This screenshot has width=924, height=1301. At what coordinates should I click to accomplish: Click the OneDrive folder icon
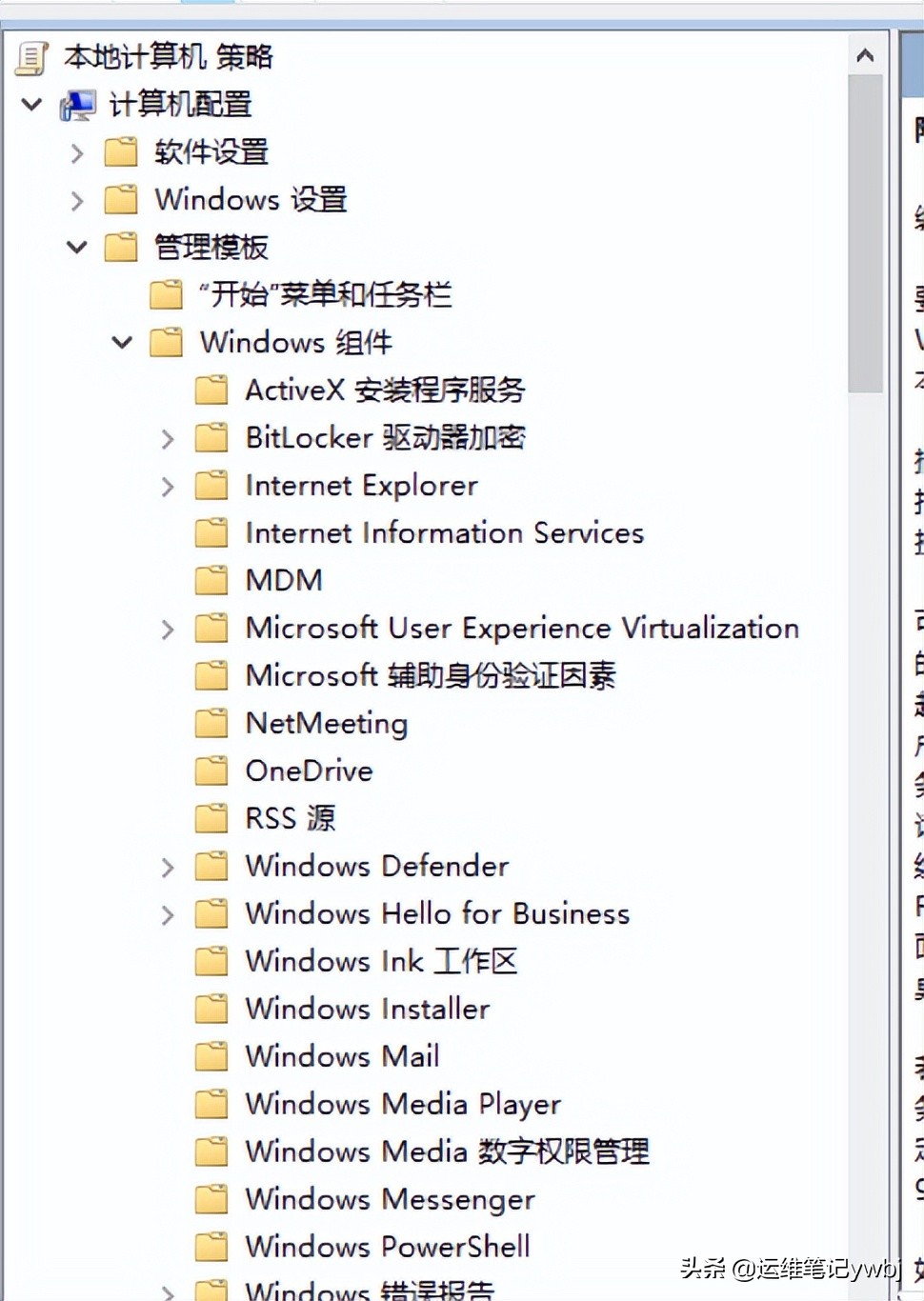point(211,771)
